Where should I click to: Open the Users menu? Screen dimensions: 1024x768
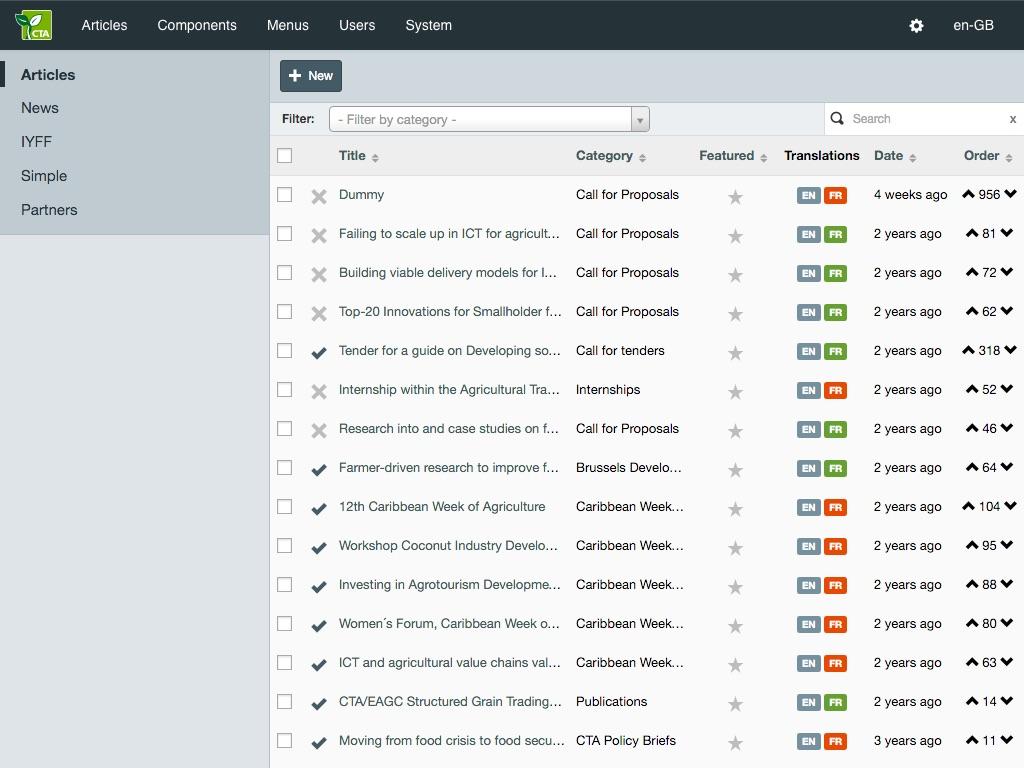click(x=357, y=25)
